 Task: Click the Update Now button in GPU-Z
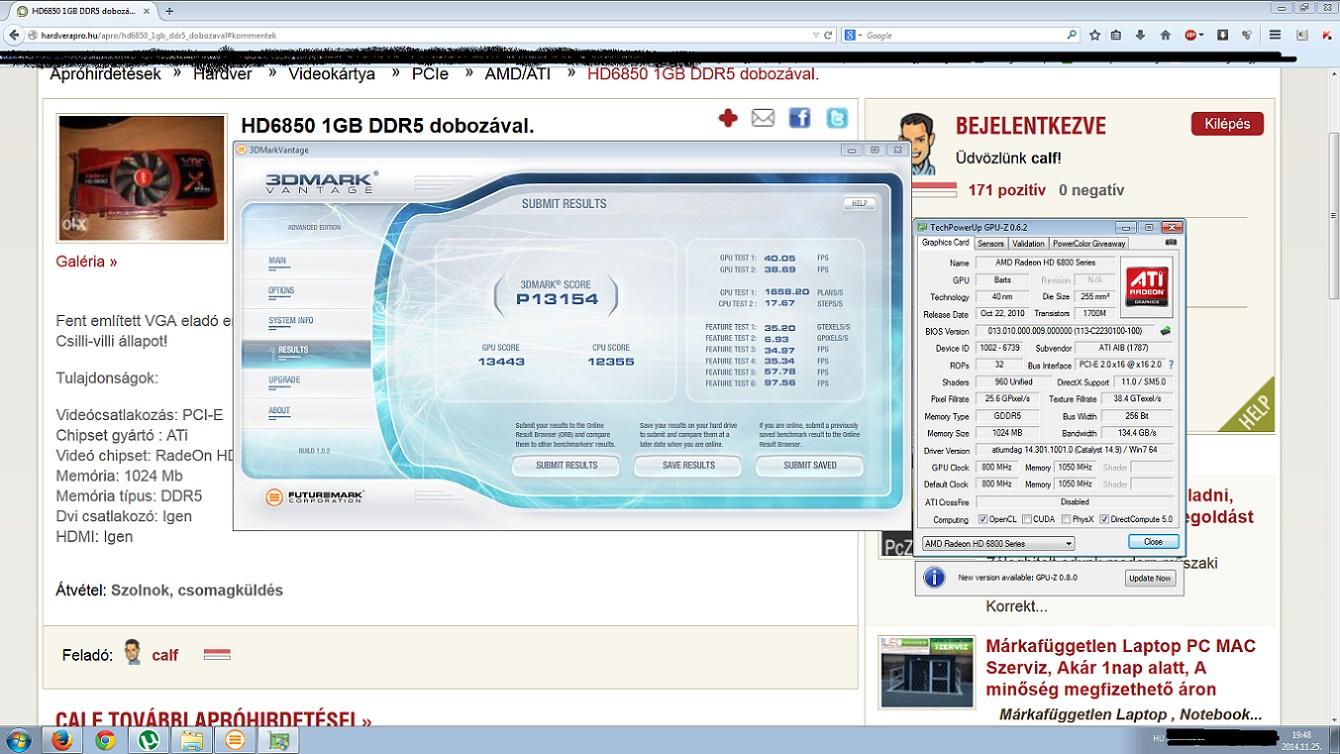(1150, 578)
